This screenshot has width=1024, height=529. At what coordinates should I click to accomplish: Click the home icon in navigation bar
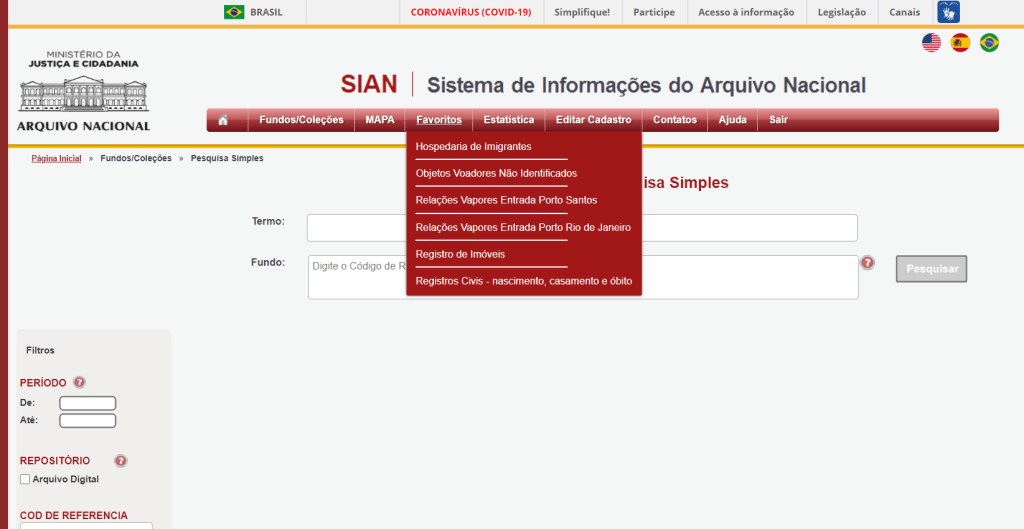(x=223, y=120)
